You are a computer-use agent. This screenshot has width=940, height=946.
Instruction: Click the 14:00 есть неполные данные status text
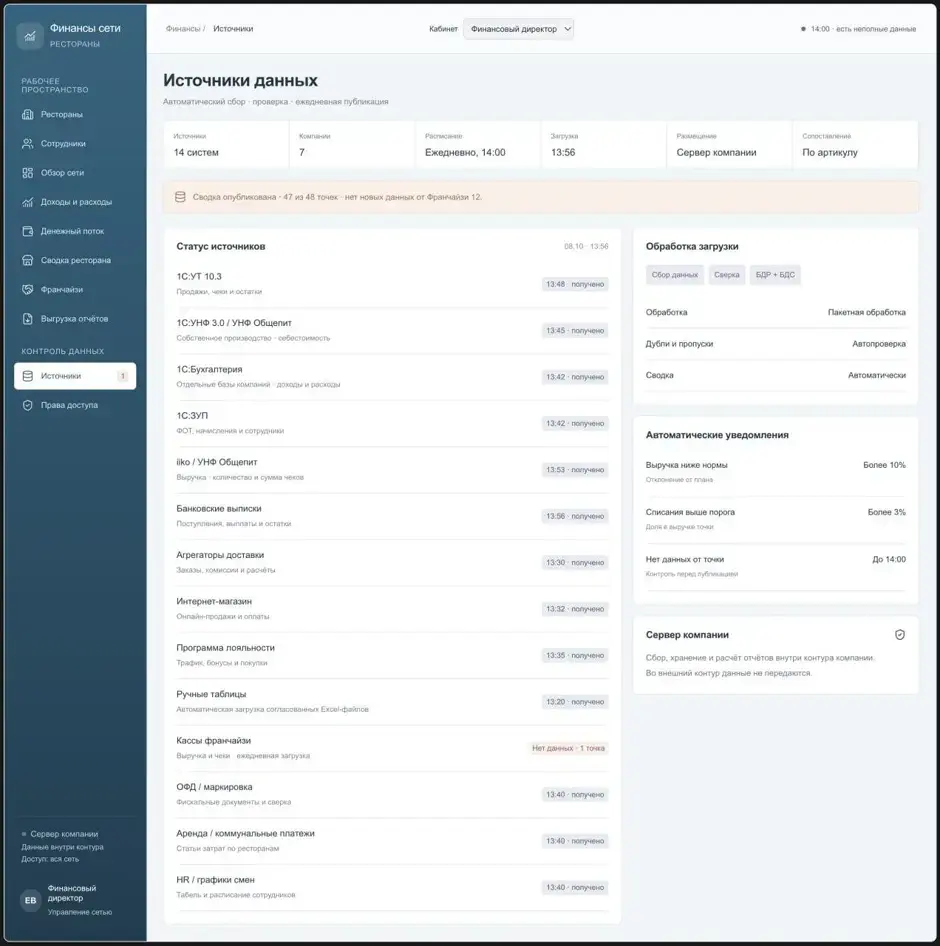863,29
